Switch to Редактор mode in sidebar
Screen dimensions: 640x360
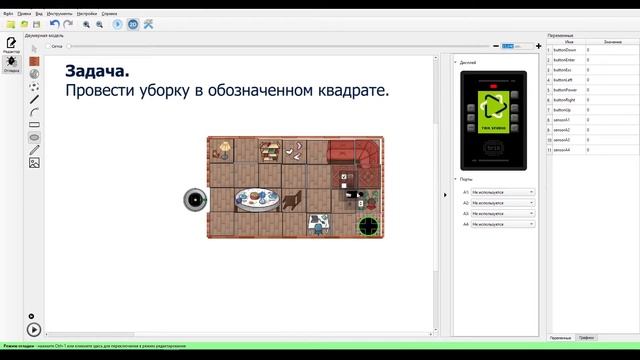(x=11, y=45)
